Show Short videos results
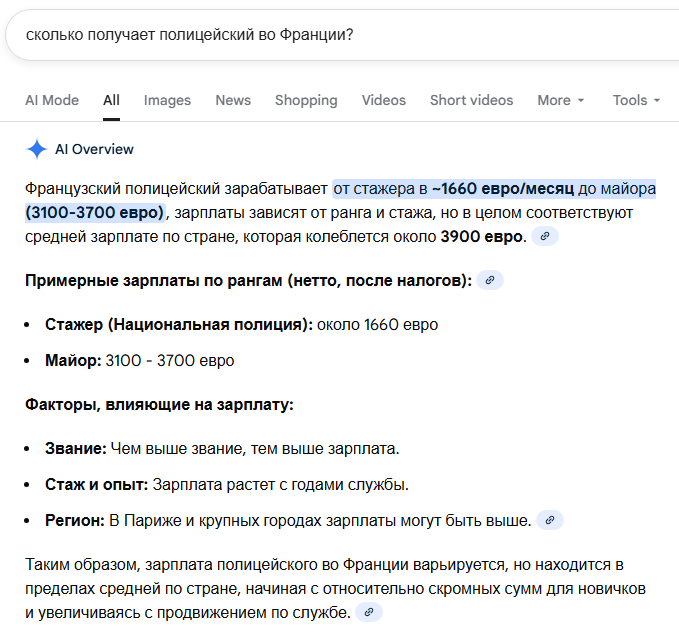 pos(471,100)
